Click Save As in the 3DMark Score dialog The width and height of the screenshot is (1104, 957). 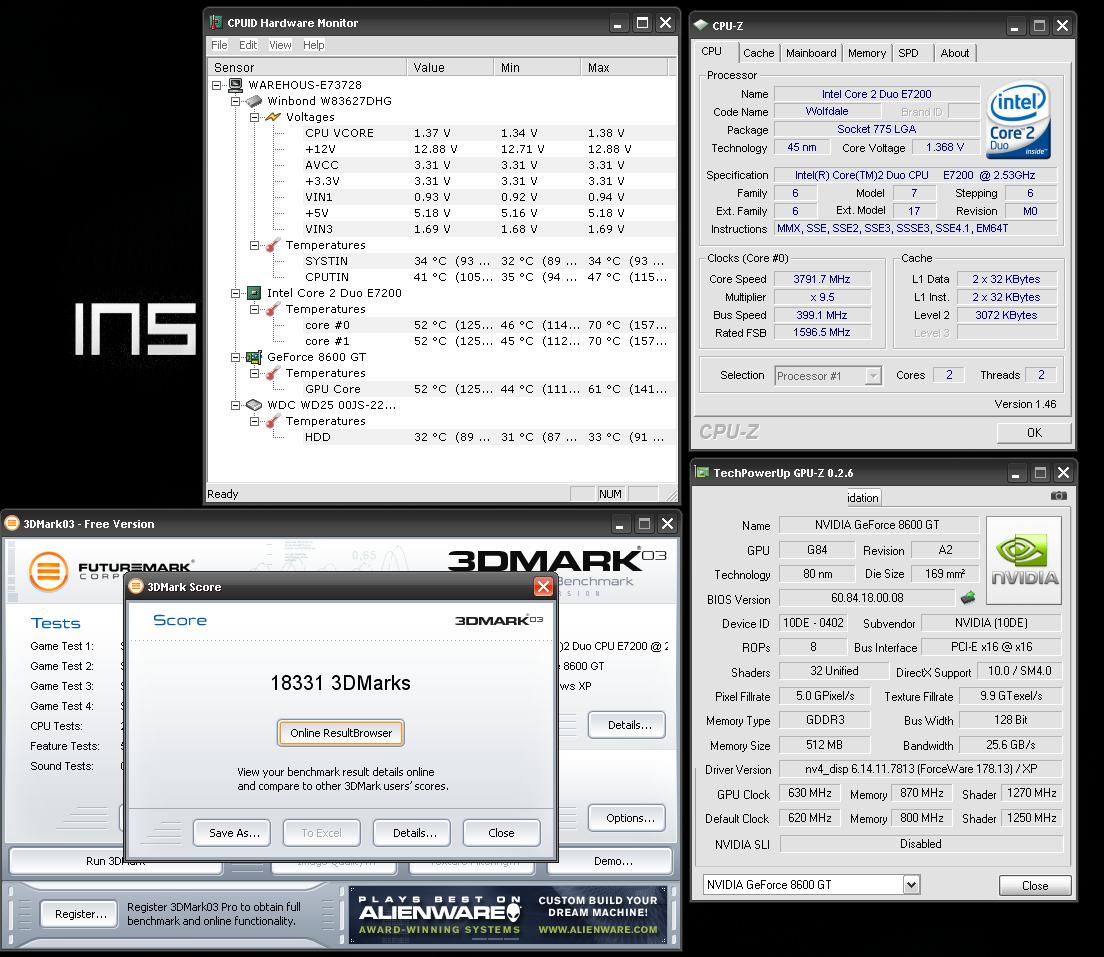pos(234,832)
